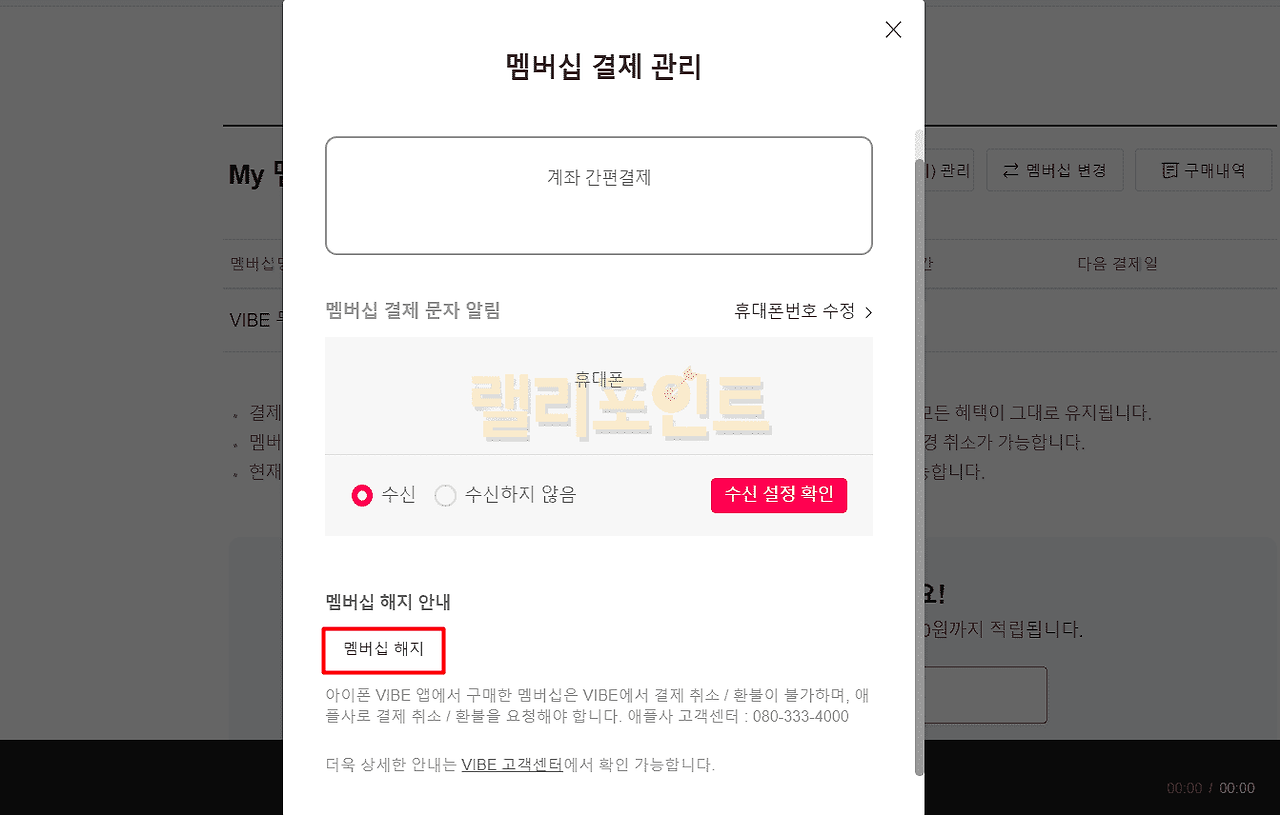Image resolution: width=1280 pixels, height=815 pixels.
Task: Open 휴대폰번호 수정 link
Action: click(x=795, y=311)
